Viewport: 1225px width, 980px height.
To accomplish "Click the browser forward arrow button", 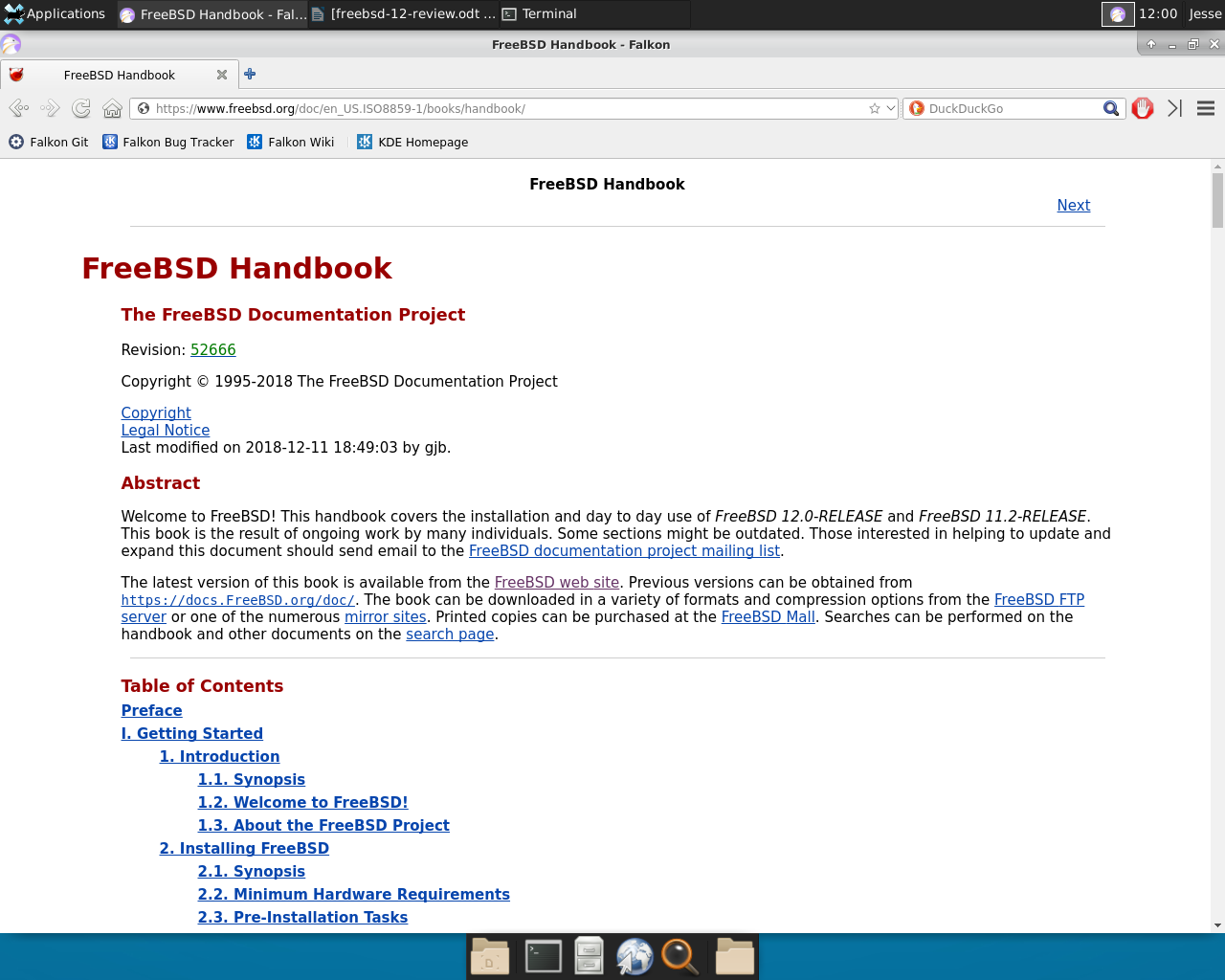I will click(x=50, y=108).
